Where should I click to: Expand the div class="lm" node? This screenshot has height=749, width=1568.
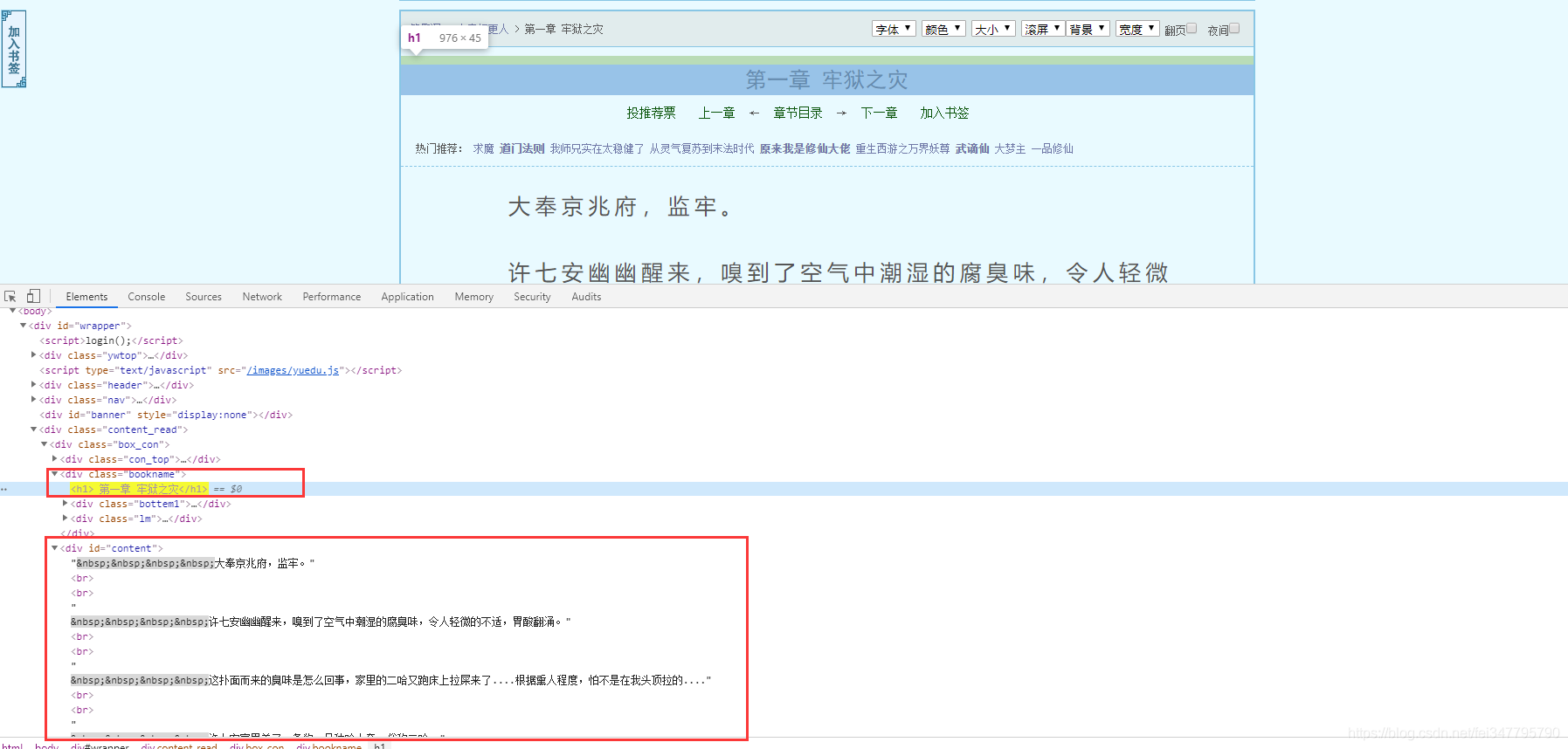[x=65, y=519]
